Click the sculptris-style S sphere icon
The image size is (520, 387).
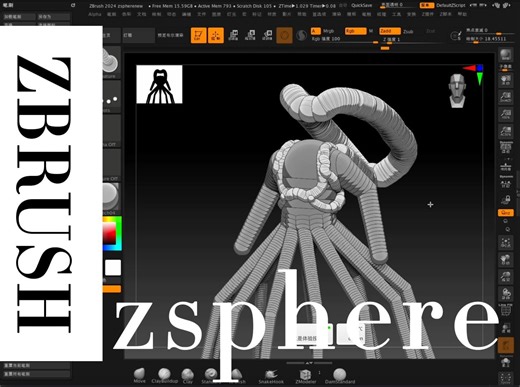click(x=301, y=35)
